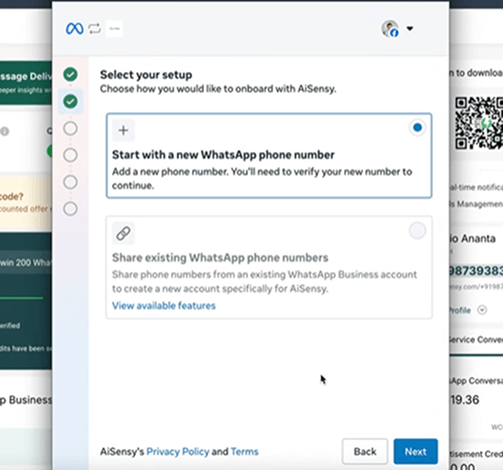Click the Back button
This screenshot has height=470, width=503.
point(365,451)
